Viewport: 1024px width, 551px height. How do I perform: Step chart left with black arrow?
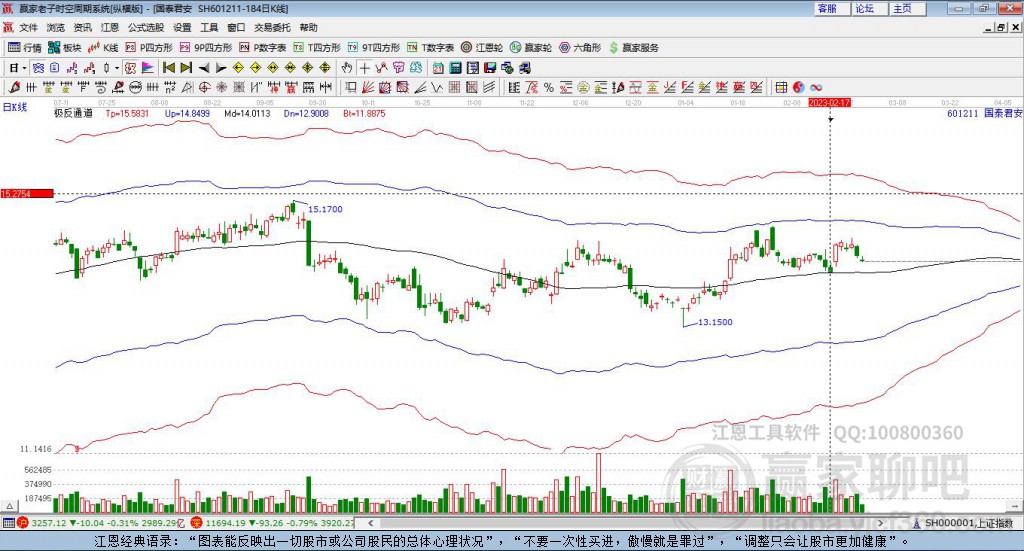[204, 68]
